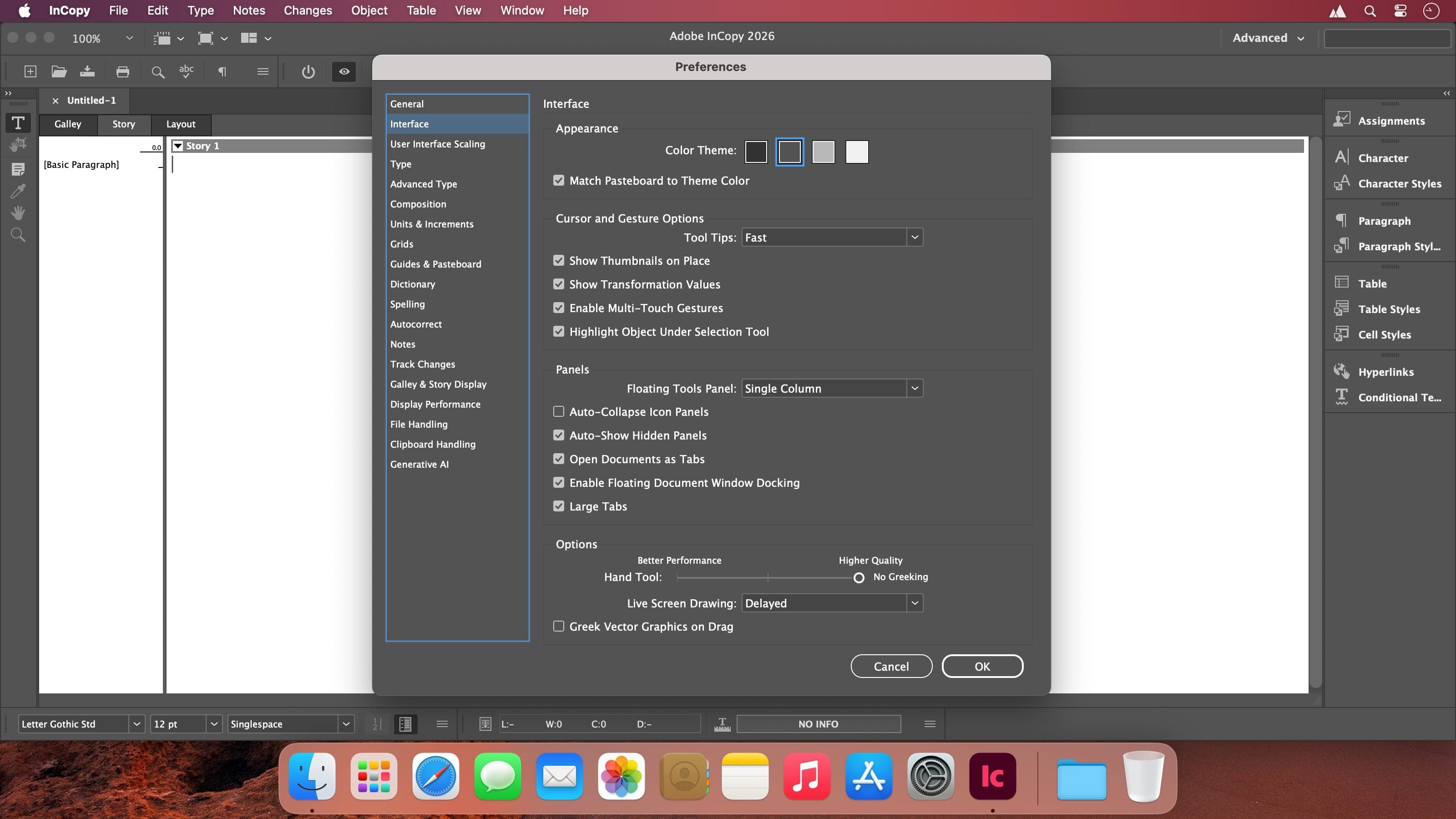Open the Tool Tips dropdown

[x=832, y=238]
